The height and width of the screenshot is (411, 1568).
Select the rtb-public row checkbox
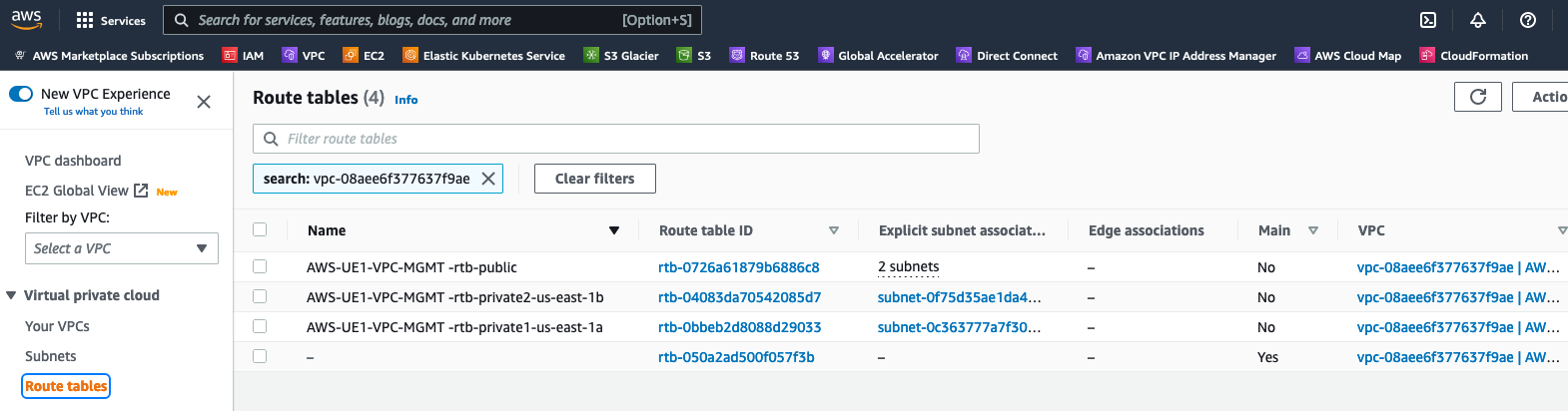click(x=260, y=266)
